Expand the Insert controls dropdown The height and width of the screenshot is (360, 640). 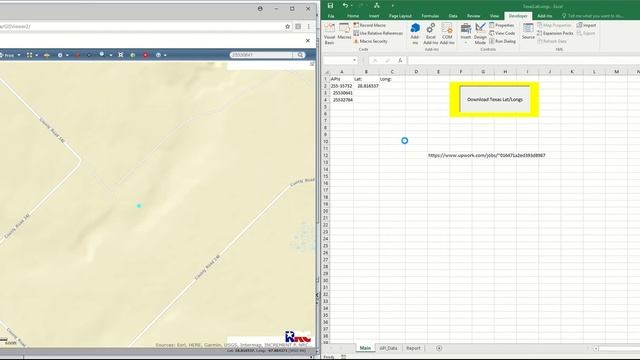tap(465, 41)
